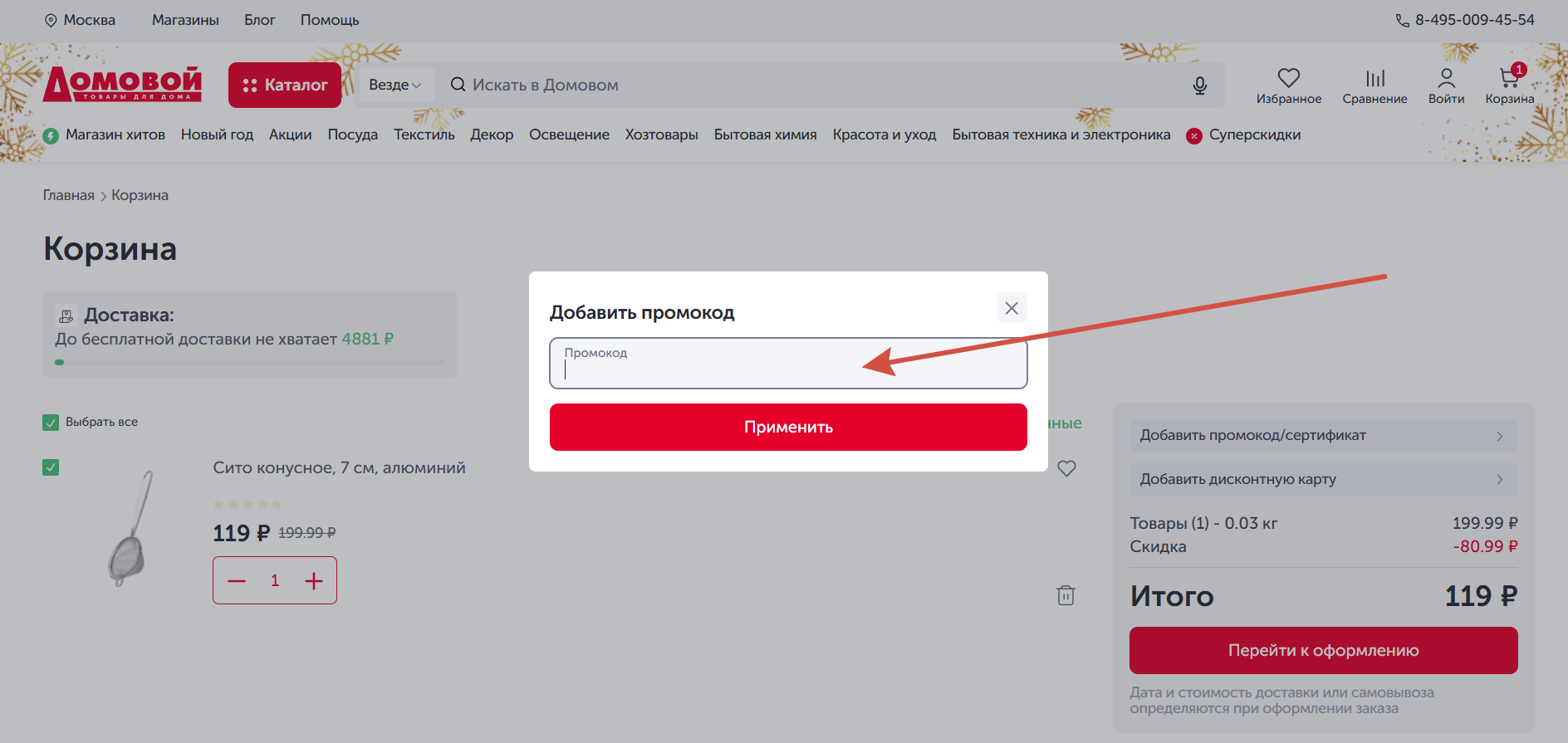Delete item using the trash bin icon
This screenshot has width=1568, height=743.
tap(1066, 595)
